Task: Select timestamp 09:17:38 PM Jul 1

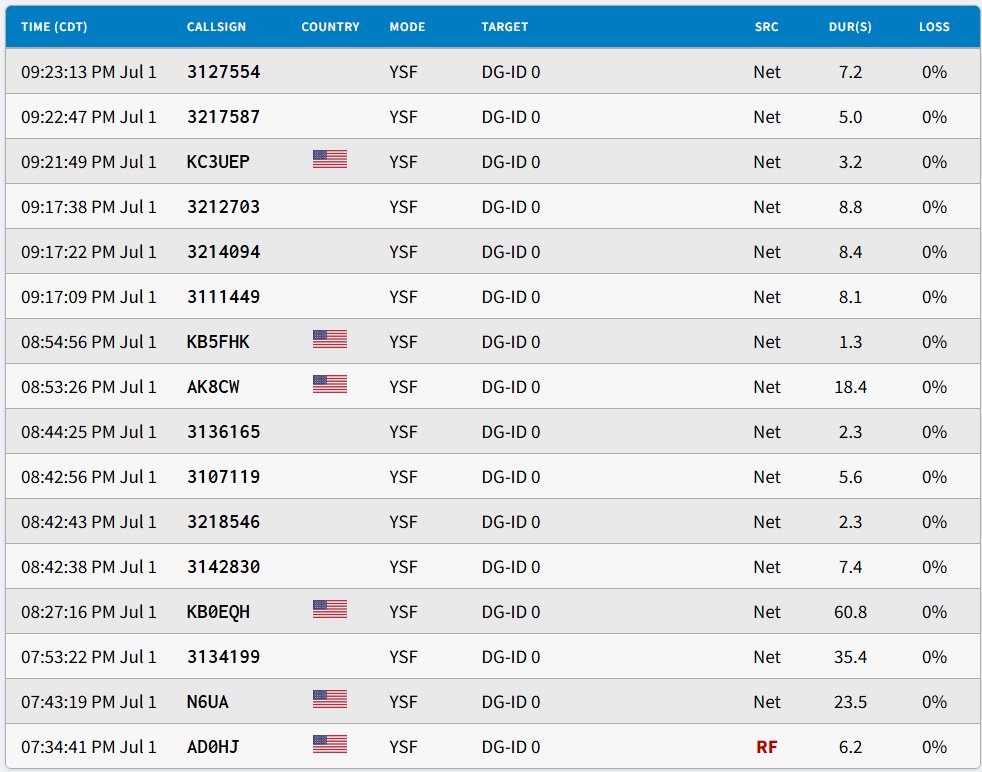Action: pos(88,207)
